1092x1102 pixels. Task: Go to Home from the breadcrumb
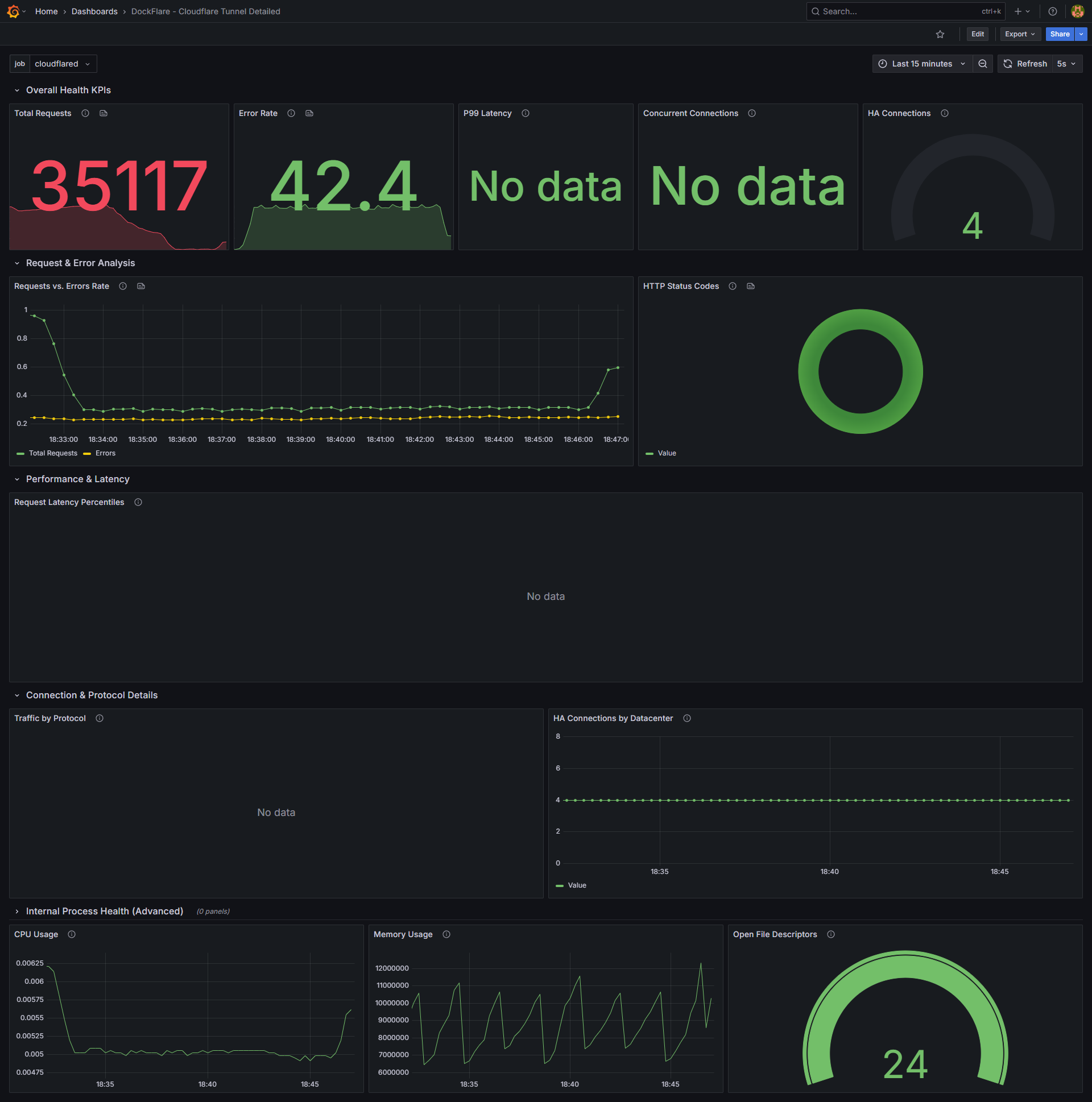click(x=46, y=11)
